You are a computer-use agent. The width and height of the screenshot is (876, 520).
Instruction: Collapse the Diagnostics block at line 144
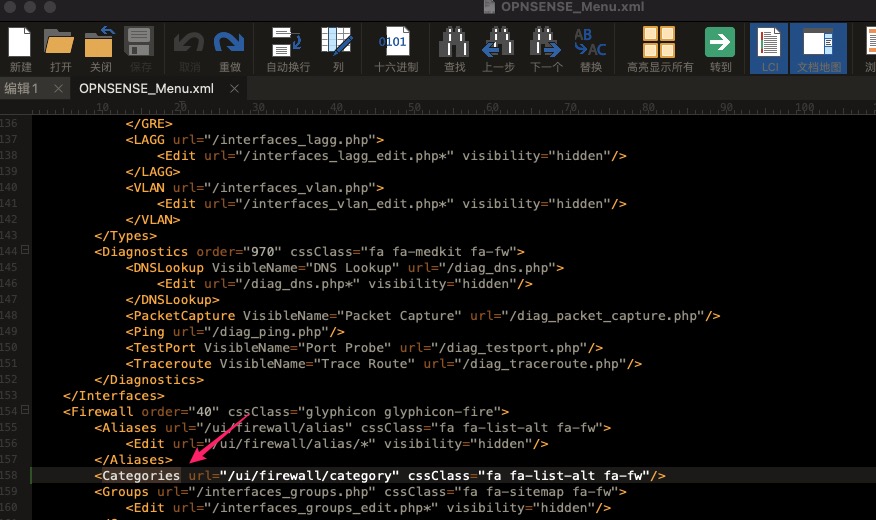[25, 252]
